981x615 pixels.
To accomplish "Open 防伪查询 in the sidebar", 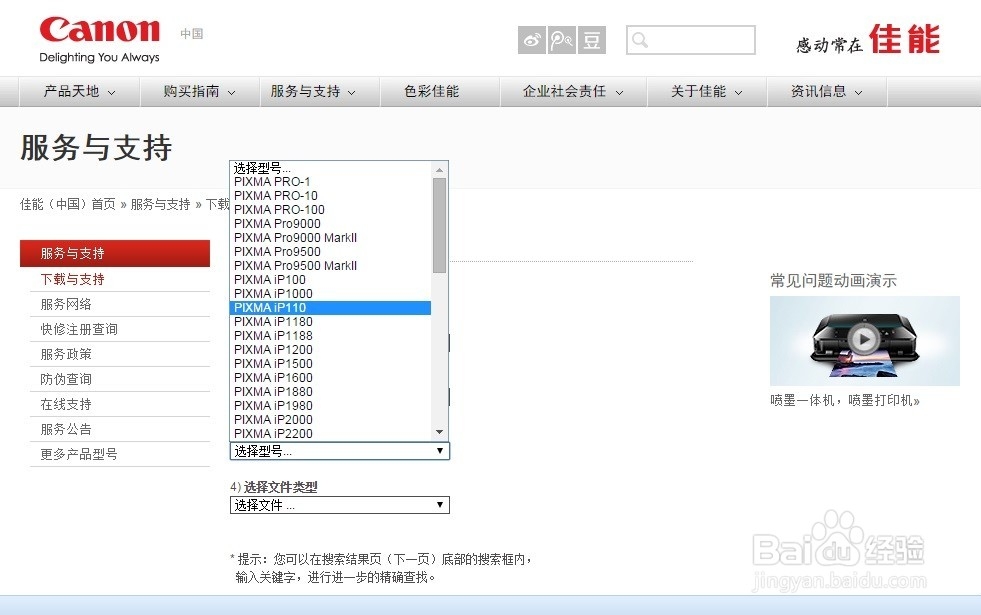I will tap(66, 379).
